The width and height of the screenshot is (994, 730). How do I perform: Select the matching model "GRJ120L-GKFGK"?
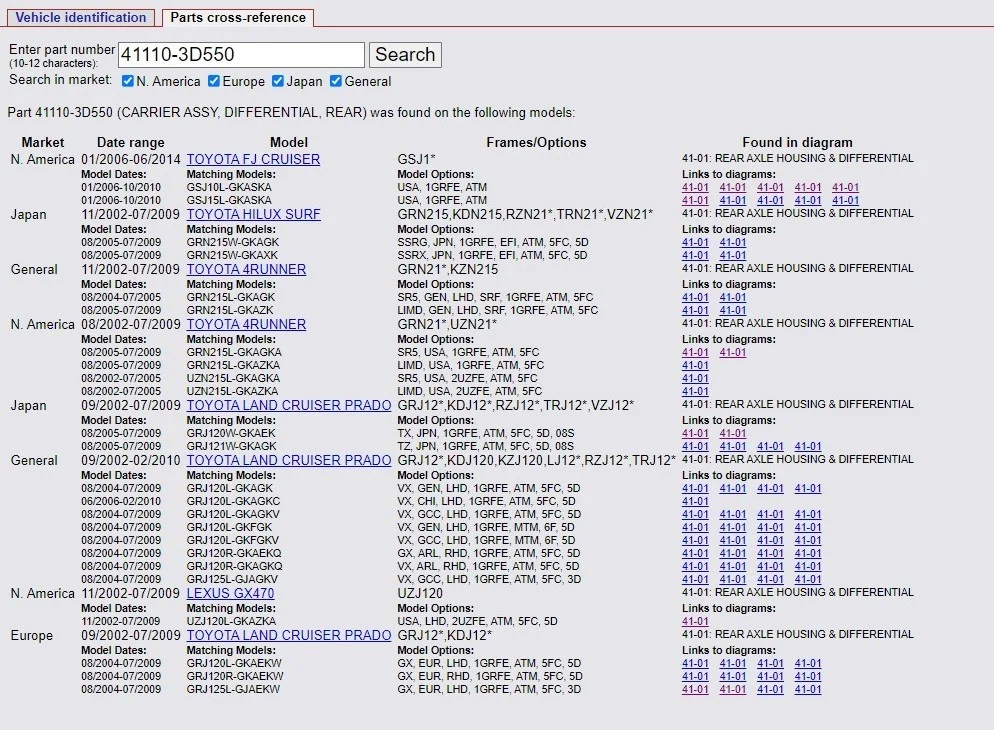(229, 527)
